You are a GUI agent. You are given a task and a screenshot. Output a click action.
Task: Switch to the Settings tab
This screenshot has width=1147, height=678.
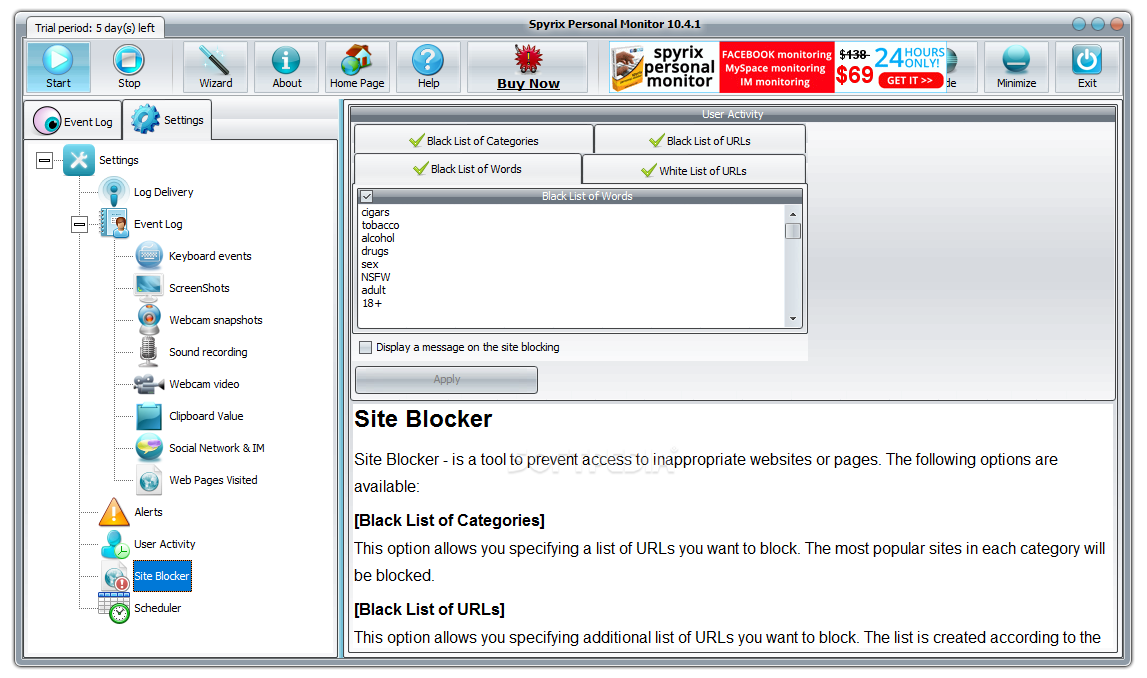pos(168,119)
